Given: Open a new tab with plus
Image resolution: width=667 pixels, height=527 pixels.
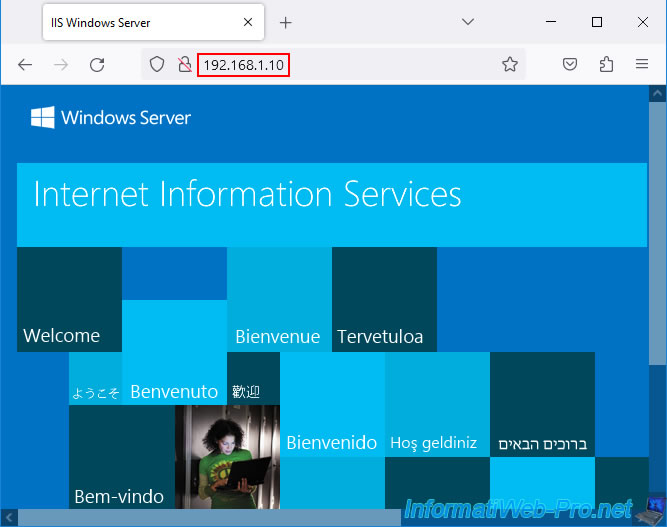Looking at the screenshot, I should (x=285, y=23).
